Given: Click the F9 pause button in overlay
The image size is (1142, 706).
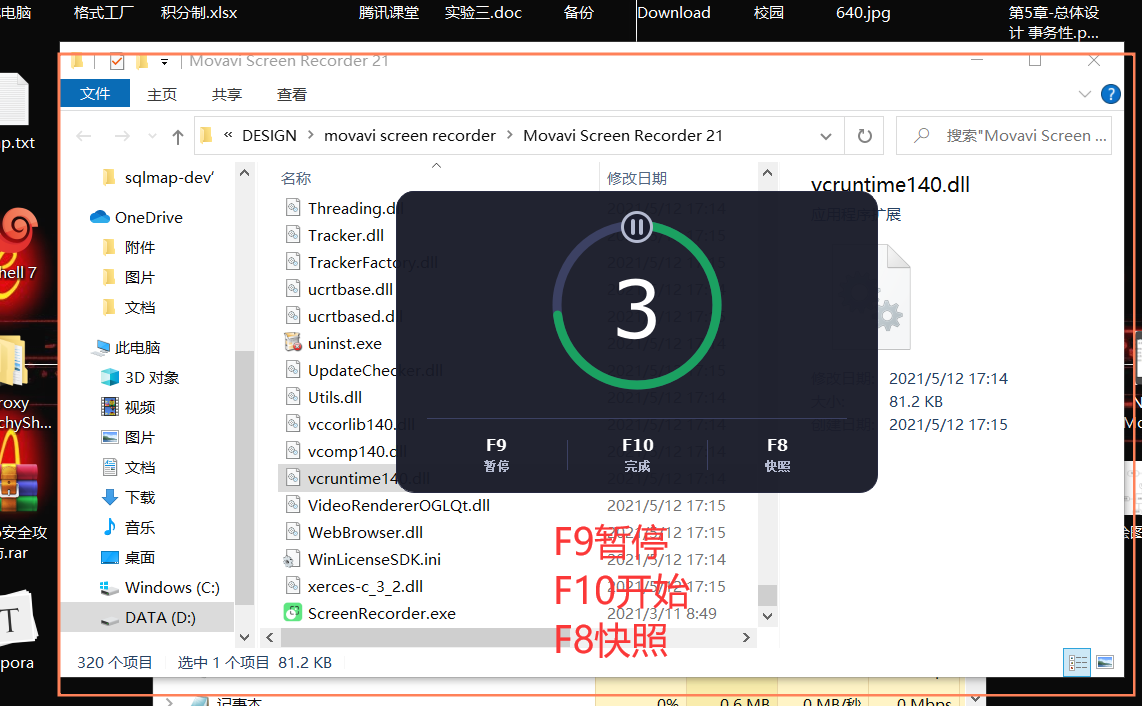Looking at the screenshot, I should pyautogui.click(x=496, y=455).
